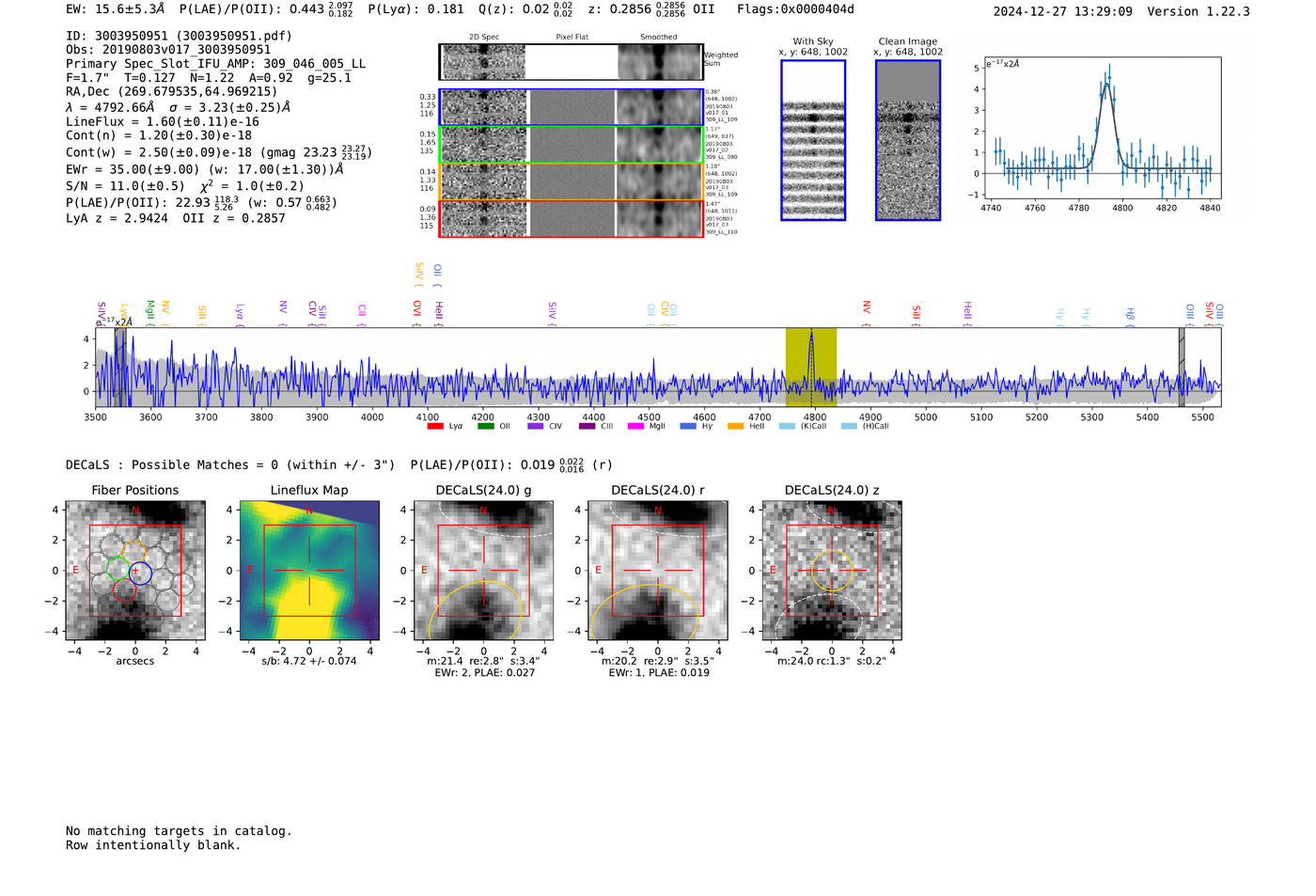Select the orange-bordered 2D spectrum row
The height and width of the screenshot is (896, 1316).
571,181
